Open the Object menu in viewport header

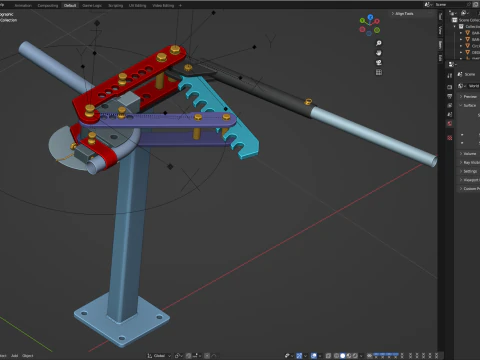coord(28,356)
